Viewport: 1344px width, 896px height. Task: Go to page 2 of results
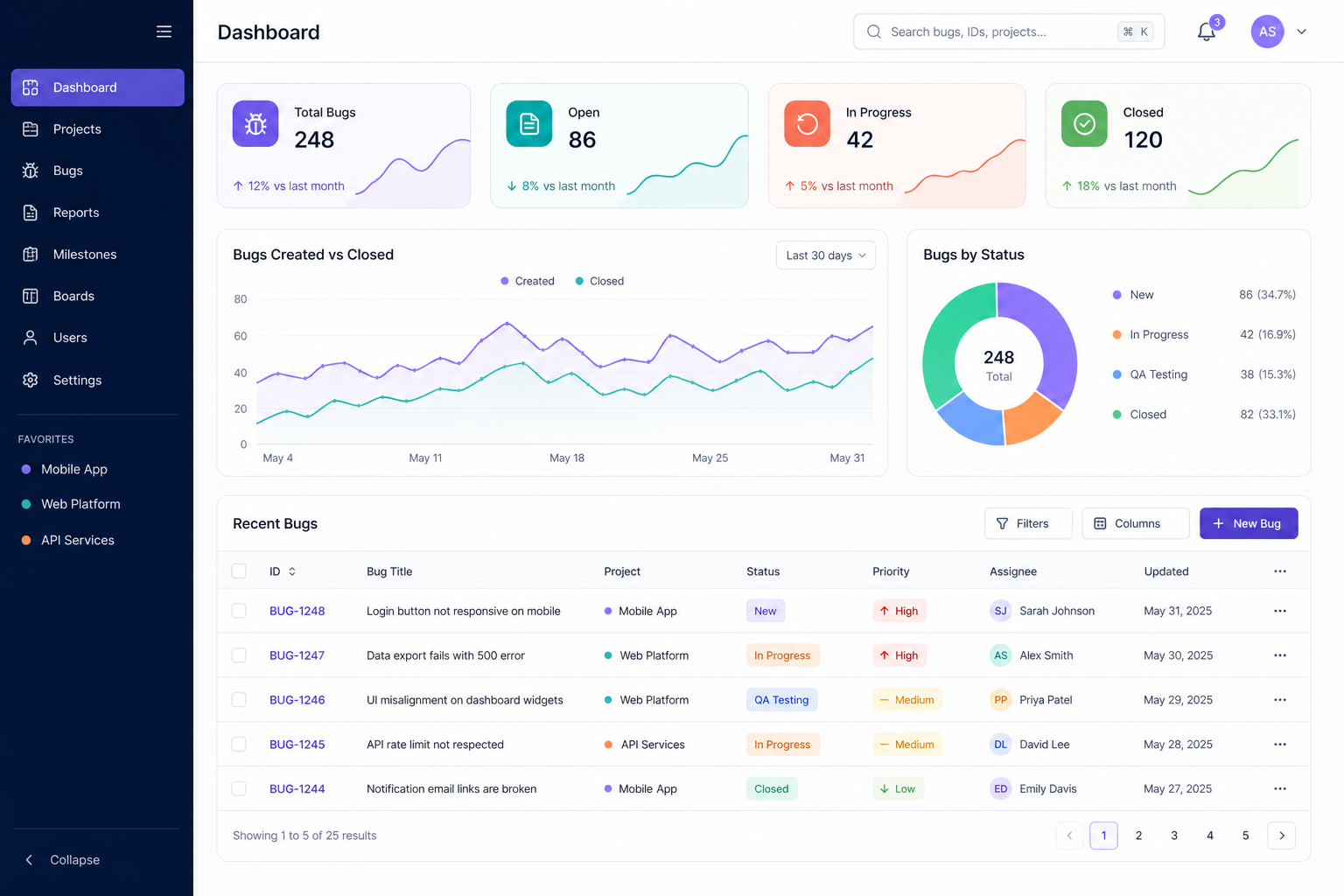(1138, 836)
